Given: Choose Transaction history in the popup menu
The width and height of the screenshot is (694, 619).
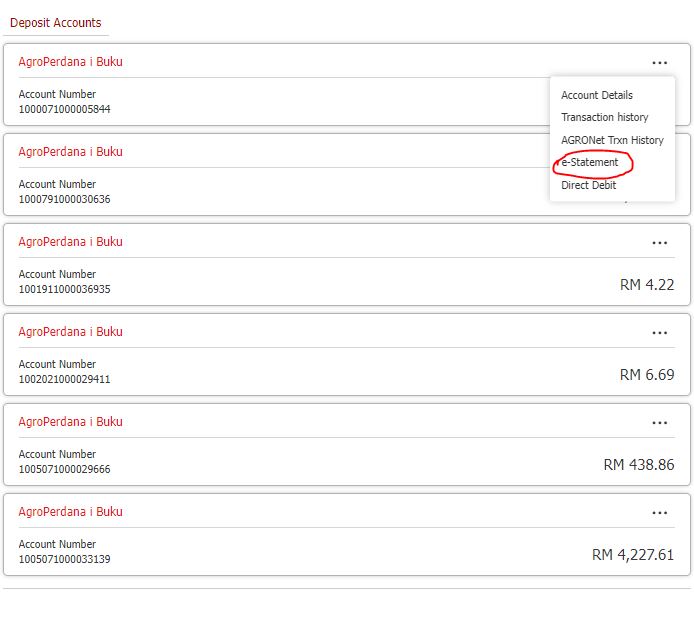Looking at the screenshot, I should coord(604,117).
